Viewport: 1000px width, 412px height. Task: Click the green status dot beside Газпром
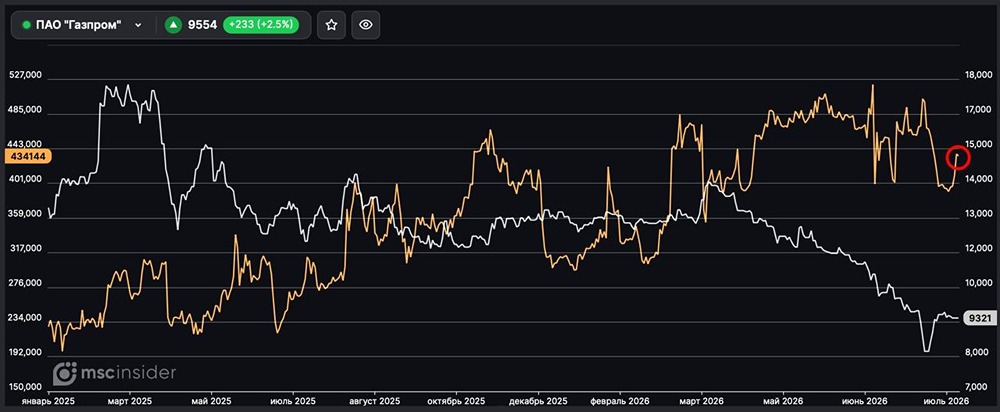(x=26, y=25)
